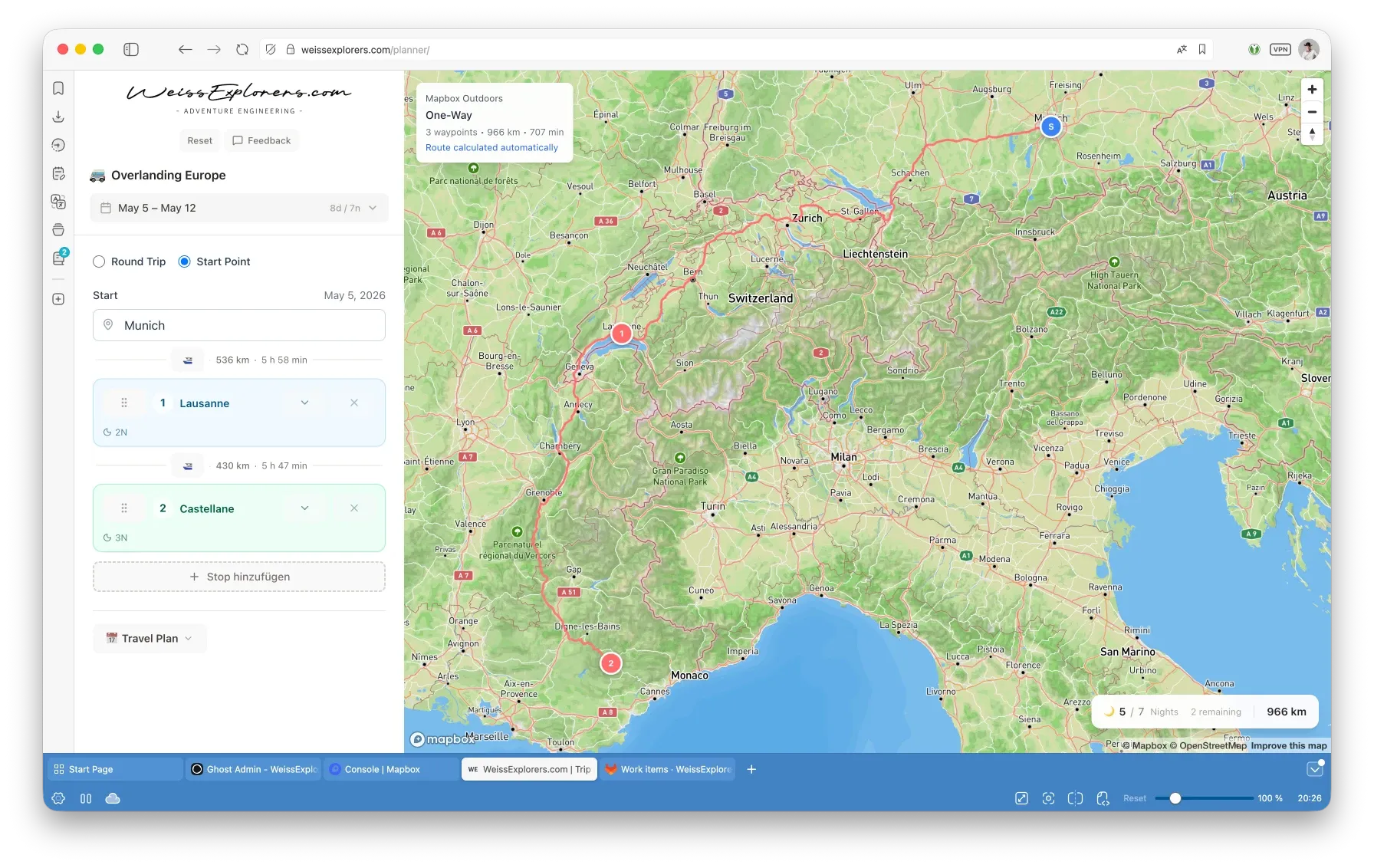Bookmark this page from address bar

point(1202,49)
